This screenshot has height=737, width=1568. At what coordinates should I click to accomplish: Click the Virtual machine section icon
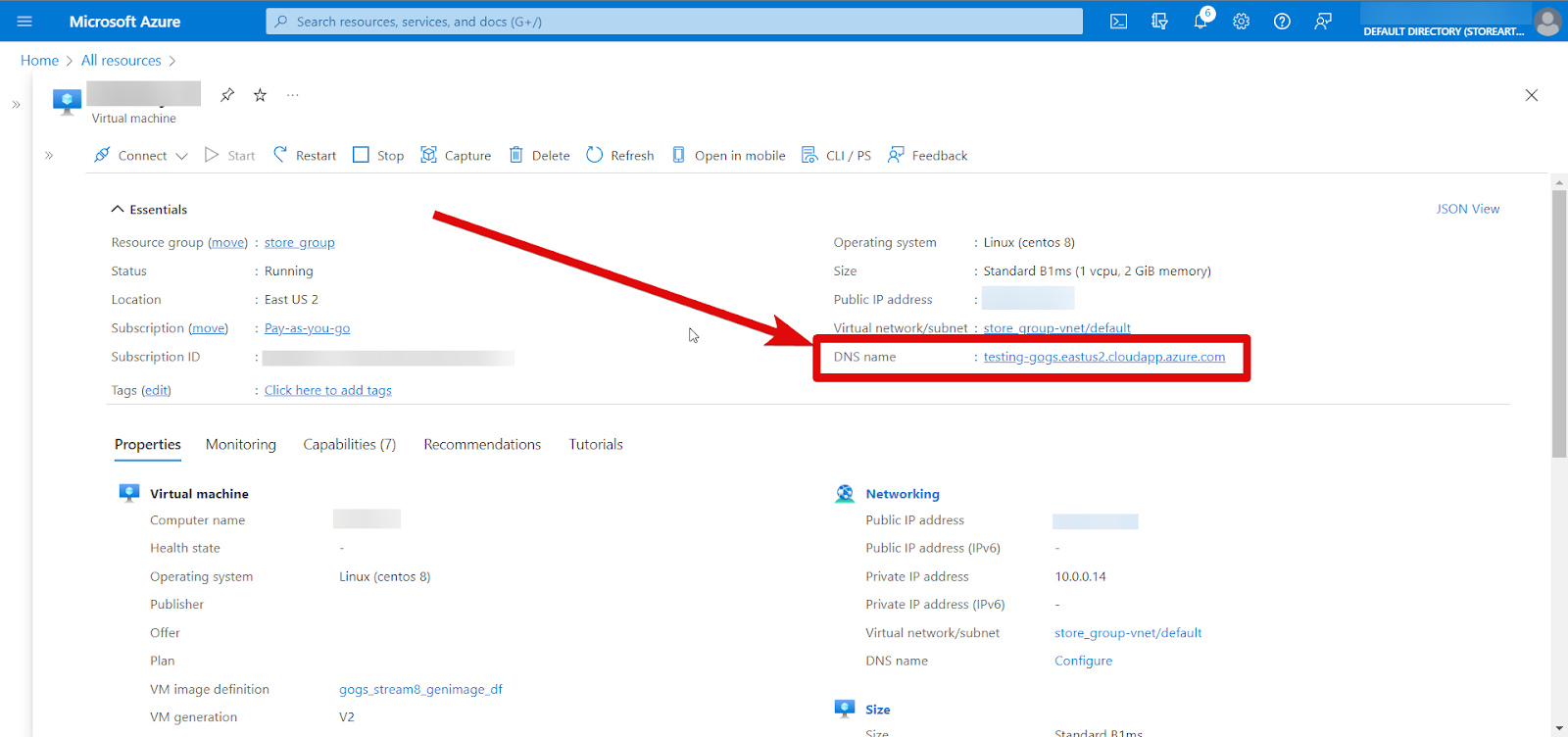[x=128, y=493]
